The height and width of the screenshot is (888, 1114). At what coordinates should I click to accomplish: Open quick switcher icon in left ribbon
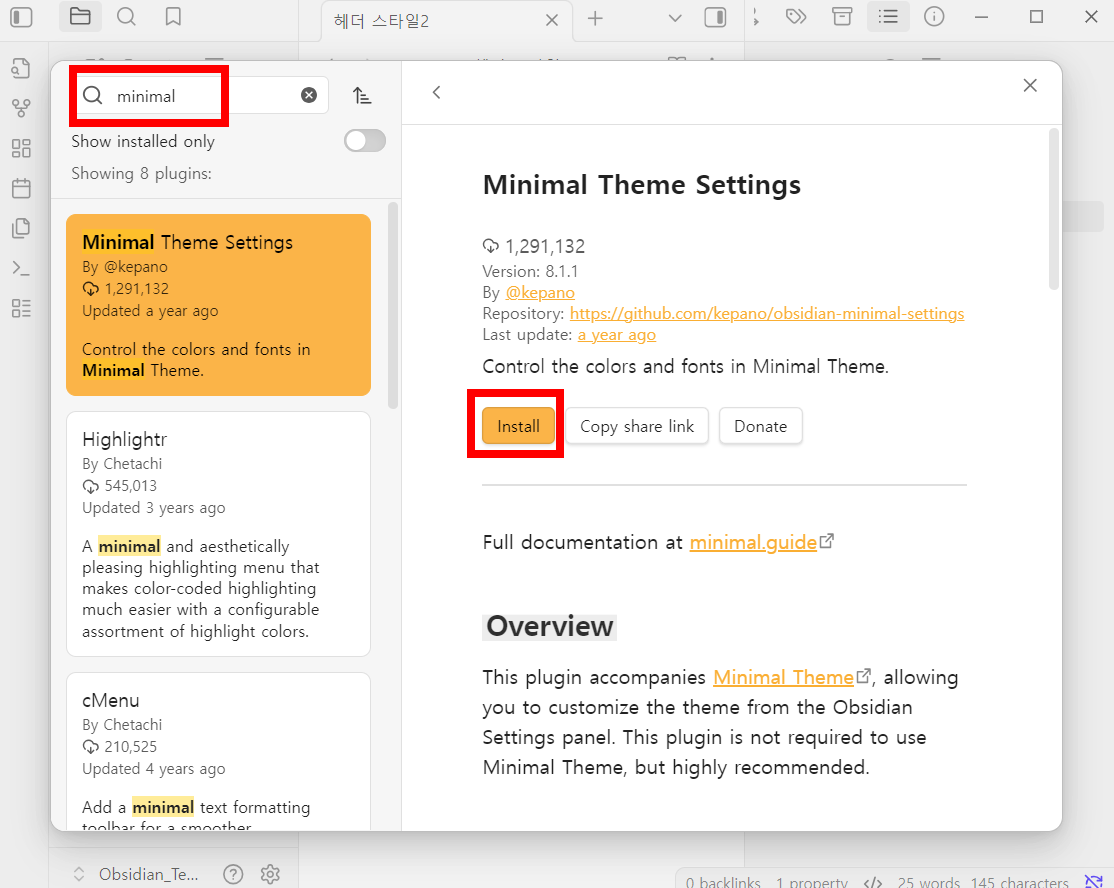click(21, 69)
